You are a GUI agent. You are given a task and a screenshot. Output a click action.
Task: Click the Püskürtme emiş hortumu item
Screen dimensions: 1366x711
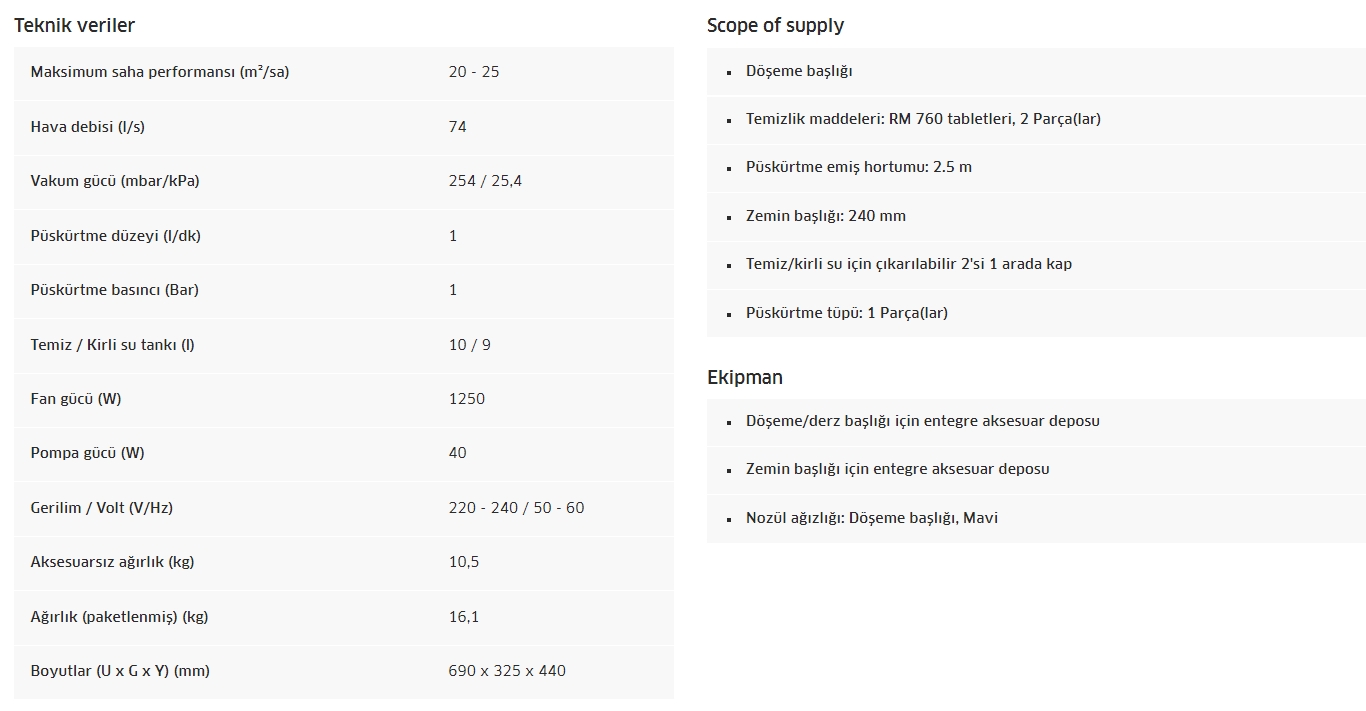[x=1036, y=167]
